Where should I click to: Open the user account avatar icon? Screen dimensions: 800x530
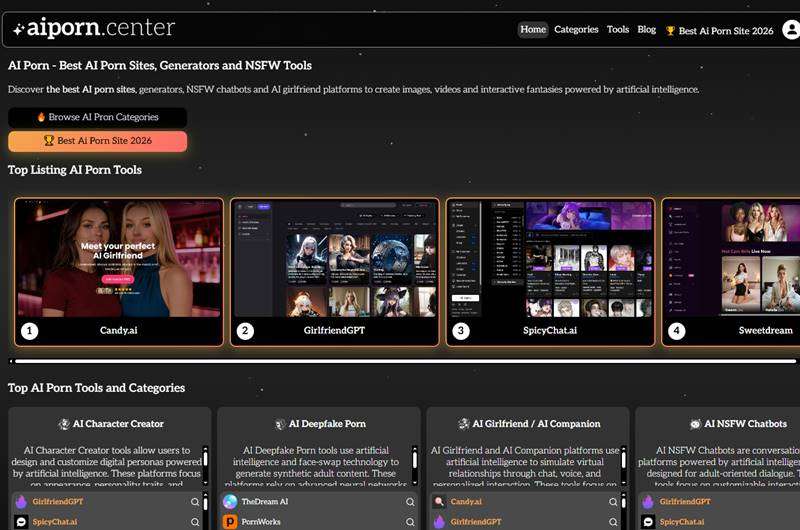pyautogui.click(x=792, y=30)
